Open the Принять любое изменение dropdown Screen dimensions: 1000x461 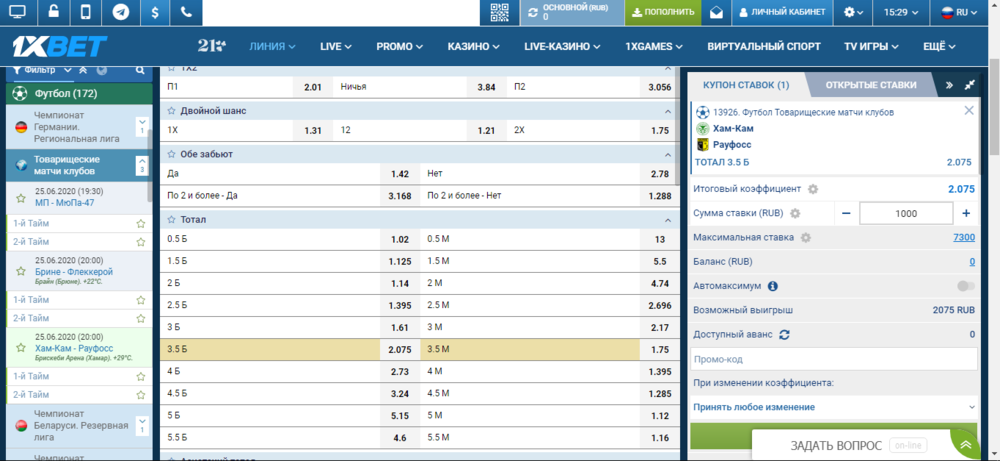(834, 407)
